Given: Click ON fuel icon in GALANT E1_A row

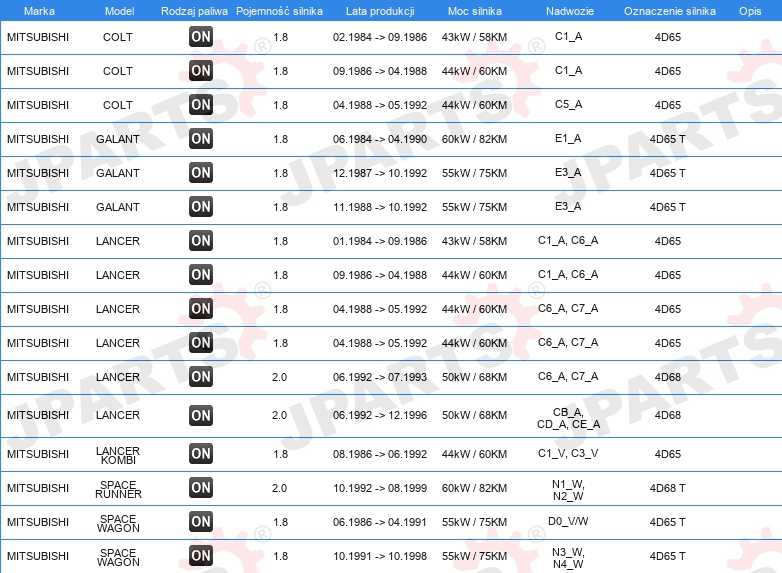Looking at the screenshot, I should pos(201,138).
